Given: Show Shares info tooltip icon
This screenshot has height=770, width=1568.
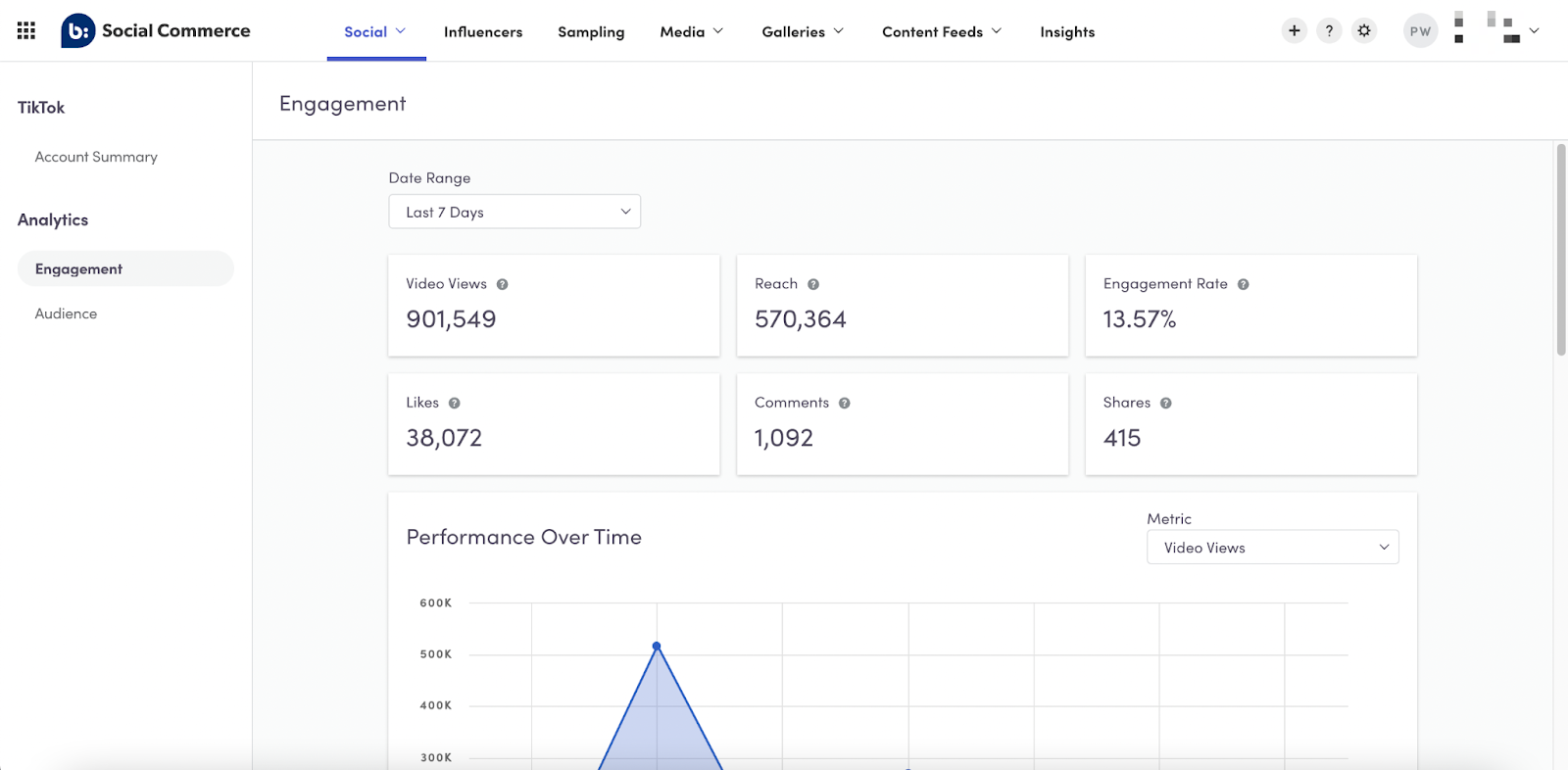Looking at the screenshot, I should (x=1166, y=403).
